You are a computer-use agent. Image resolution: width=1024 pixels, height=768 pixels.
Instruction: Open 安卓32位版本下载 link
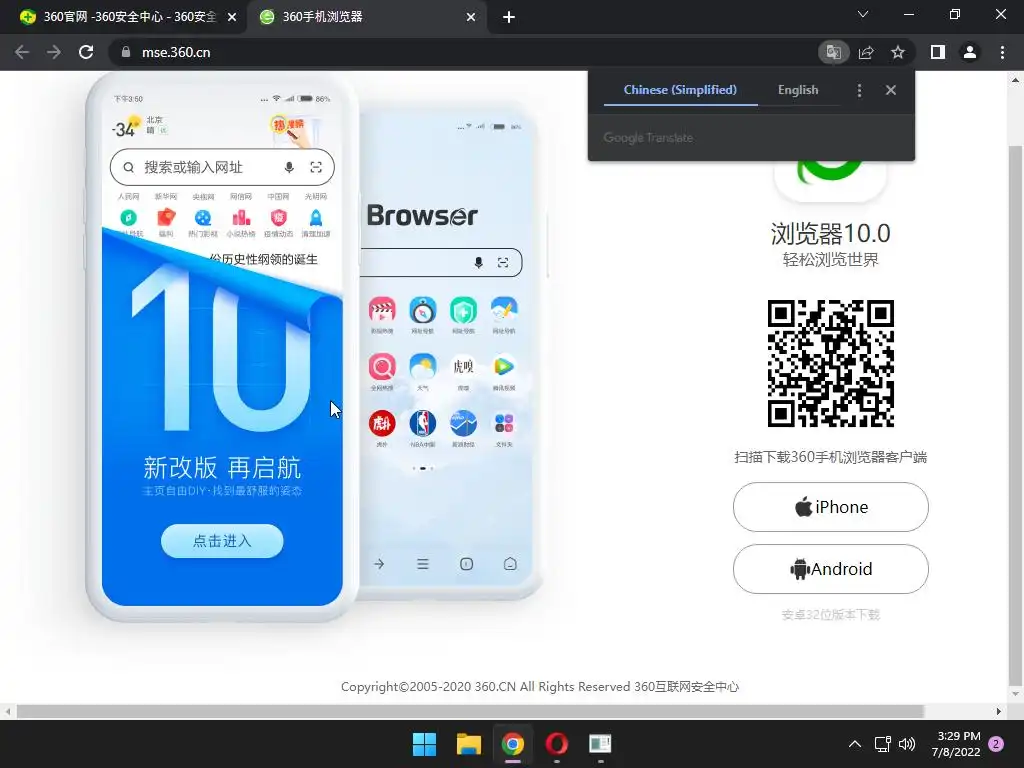pyautogui.click(x=831, y=615)
